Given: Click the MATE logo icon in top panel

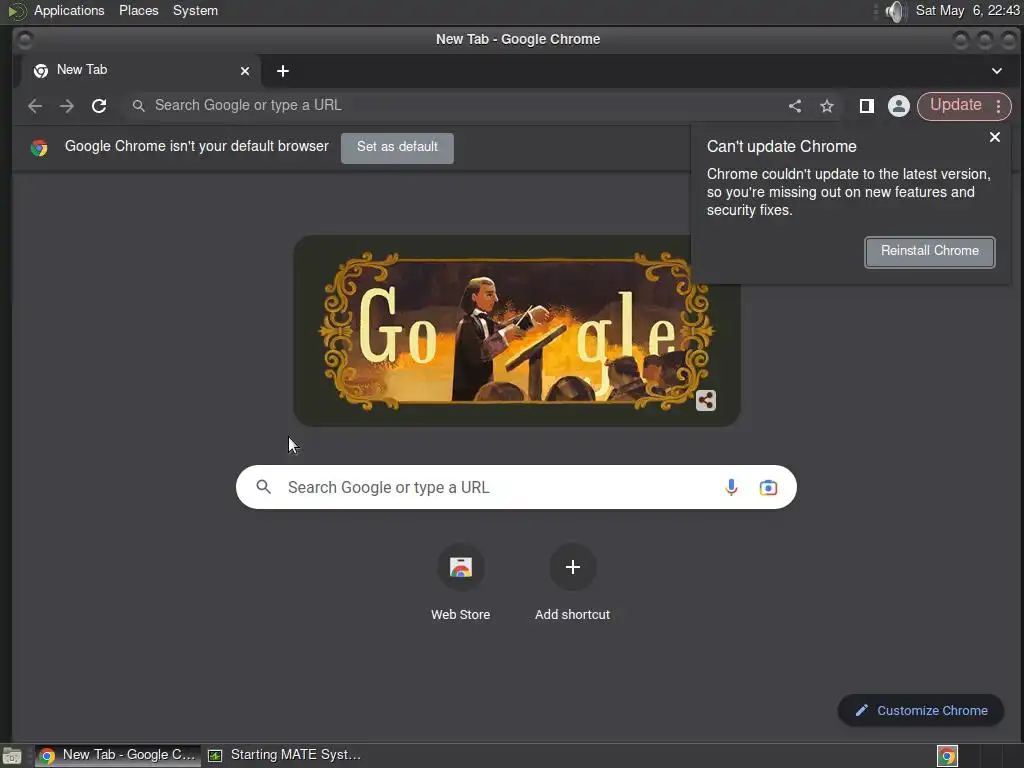Looking at the screenshot, I should coord(16,11).
